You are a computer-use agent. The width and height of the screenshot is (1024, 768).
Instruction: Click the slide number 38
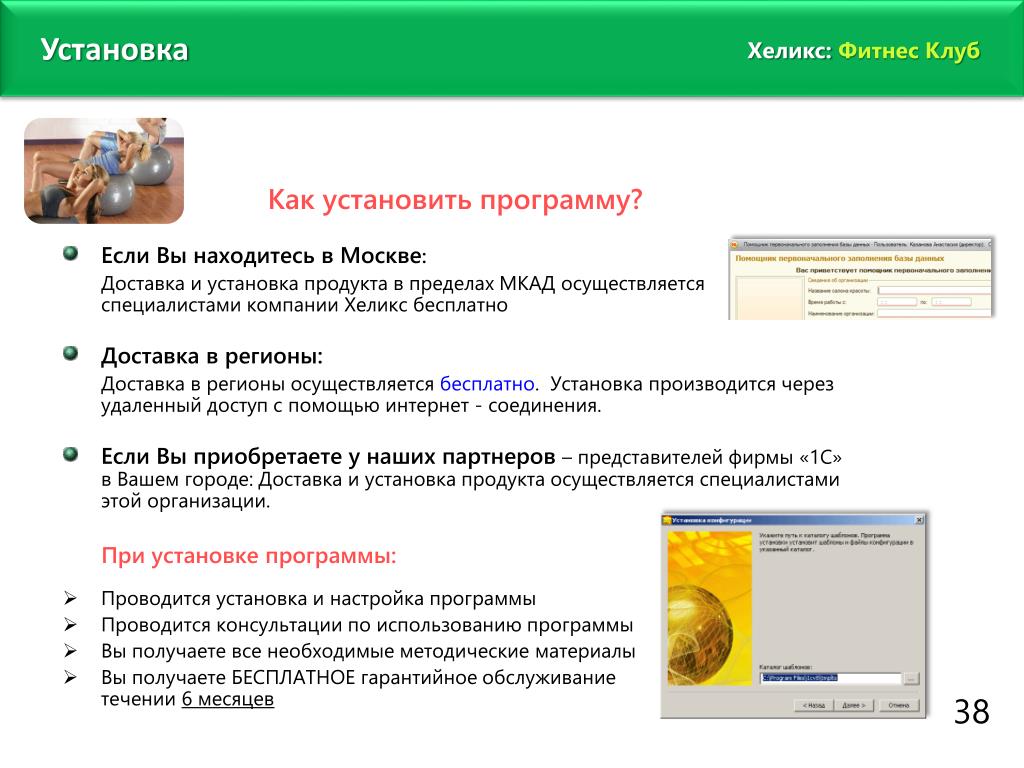tap(972, 712)
